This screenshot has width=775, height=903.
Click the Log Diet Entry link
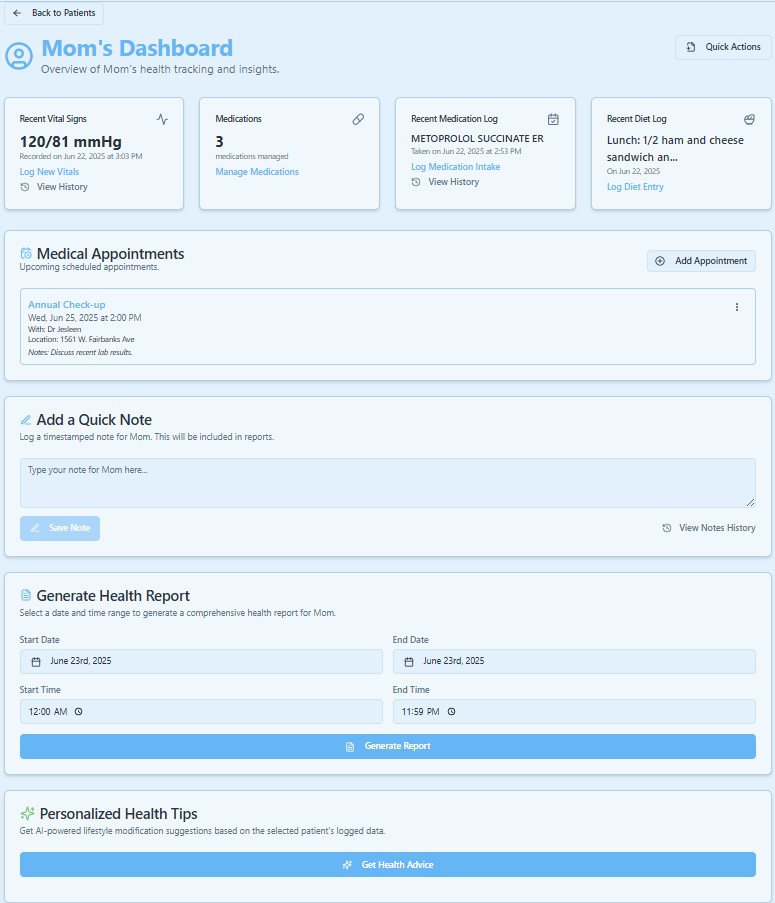[635, 187]
